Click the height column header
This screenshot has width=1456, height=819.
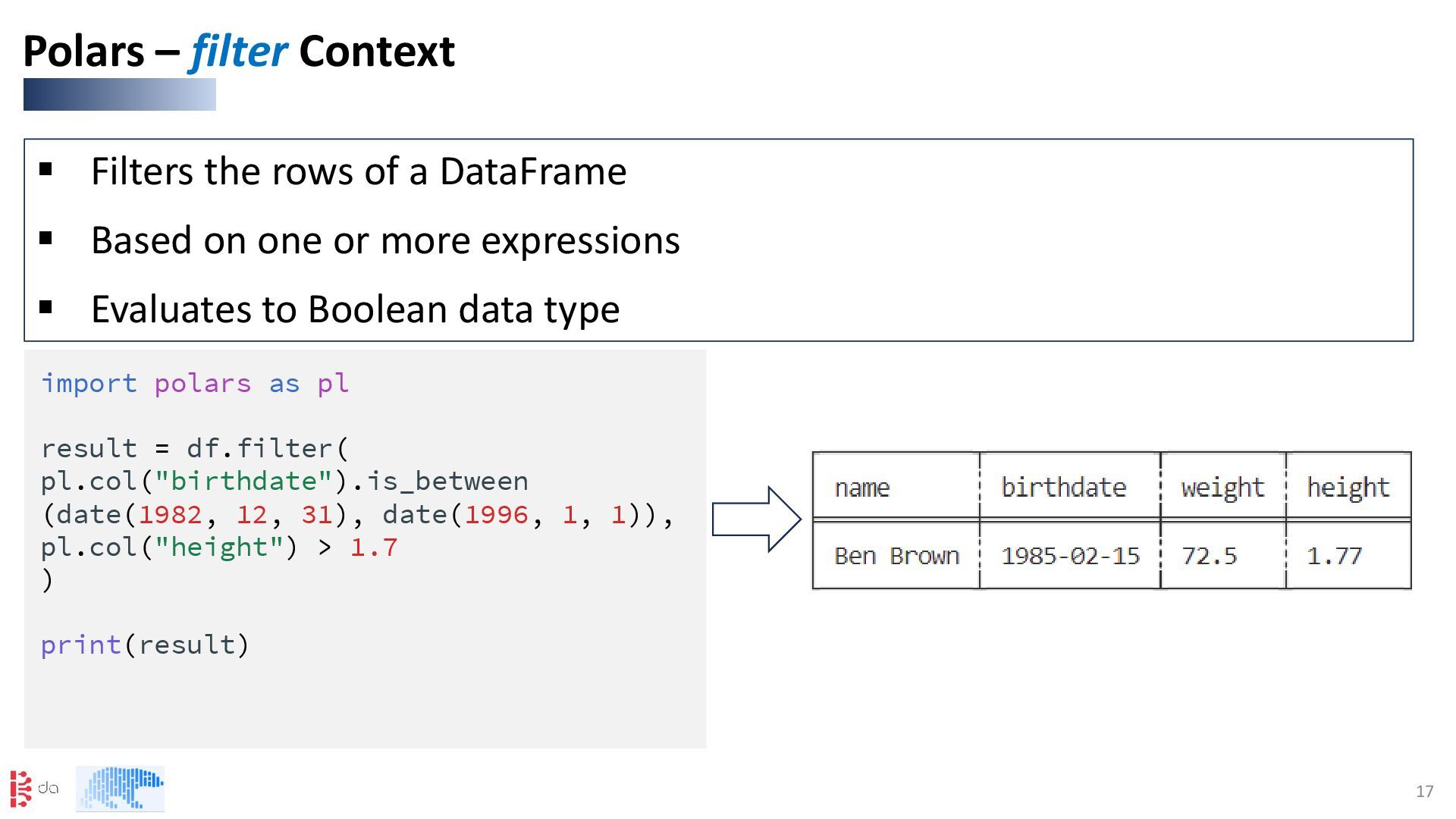click(x=1348, y=488)
